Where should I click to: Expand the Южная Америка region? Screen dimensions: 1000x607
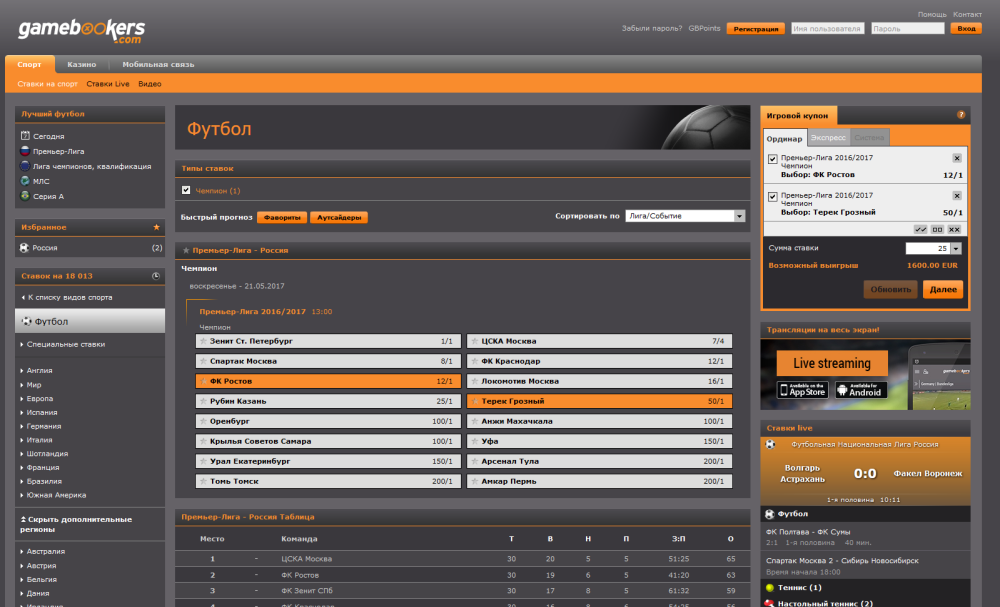(x=54, y=495)
